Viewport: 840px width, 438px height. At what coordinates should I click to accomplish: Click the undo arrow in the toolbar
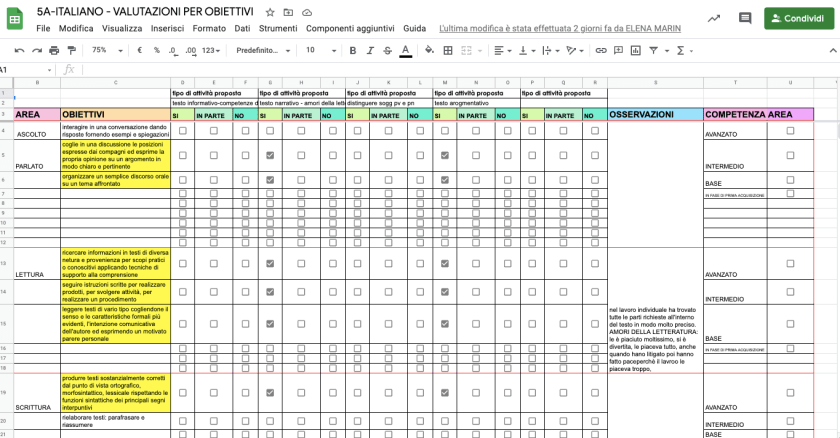pos(20,49)
